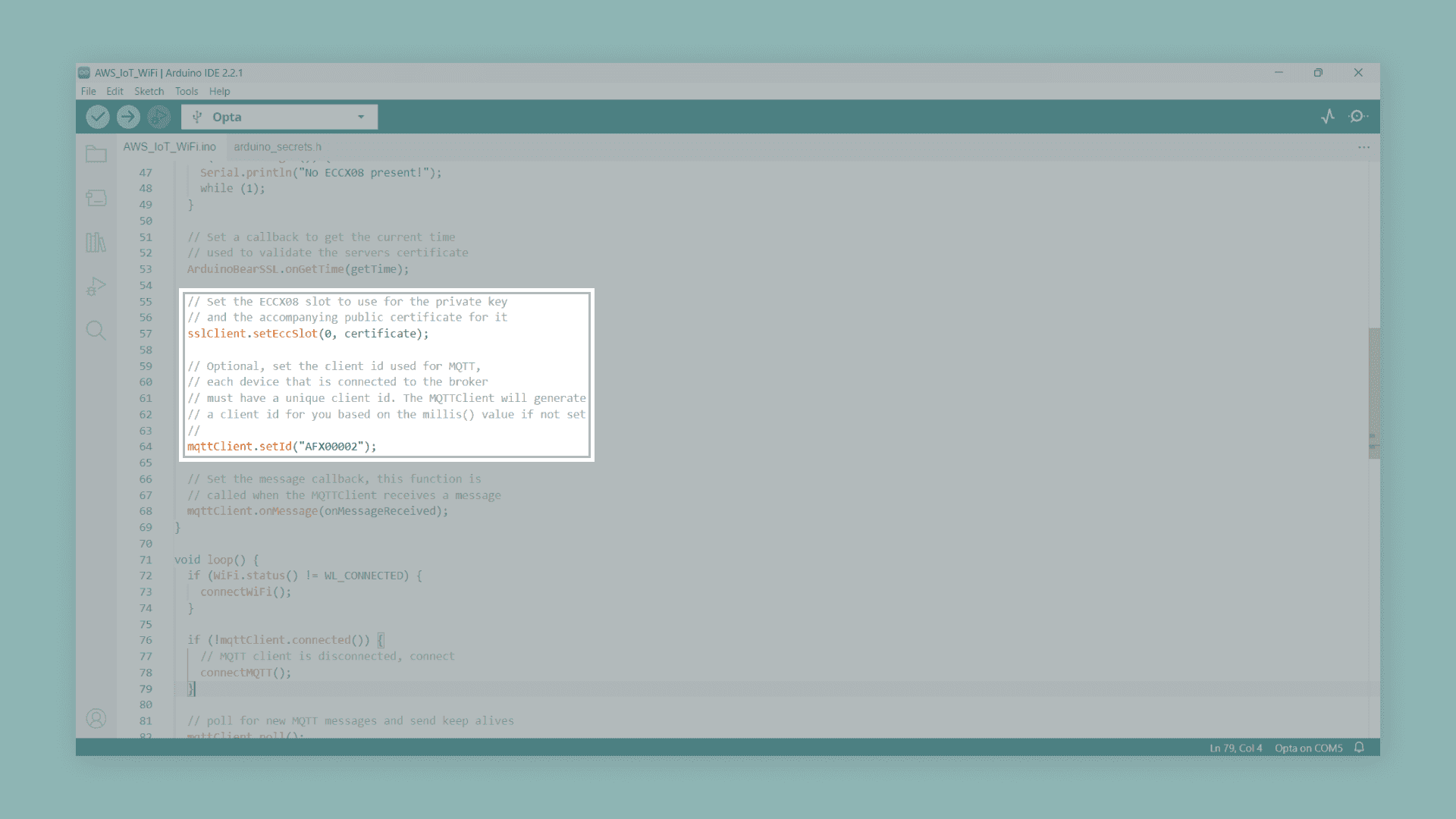
Task: Click comment "poll for new MQTT messages"
Action: tap(350, 720)
